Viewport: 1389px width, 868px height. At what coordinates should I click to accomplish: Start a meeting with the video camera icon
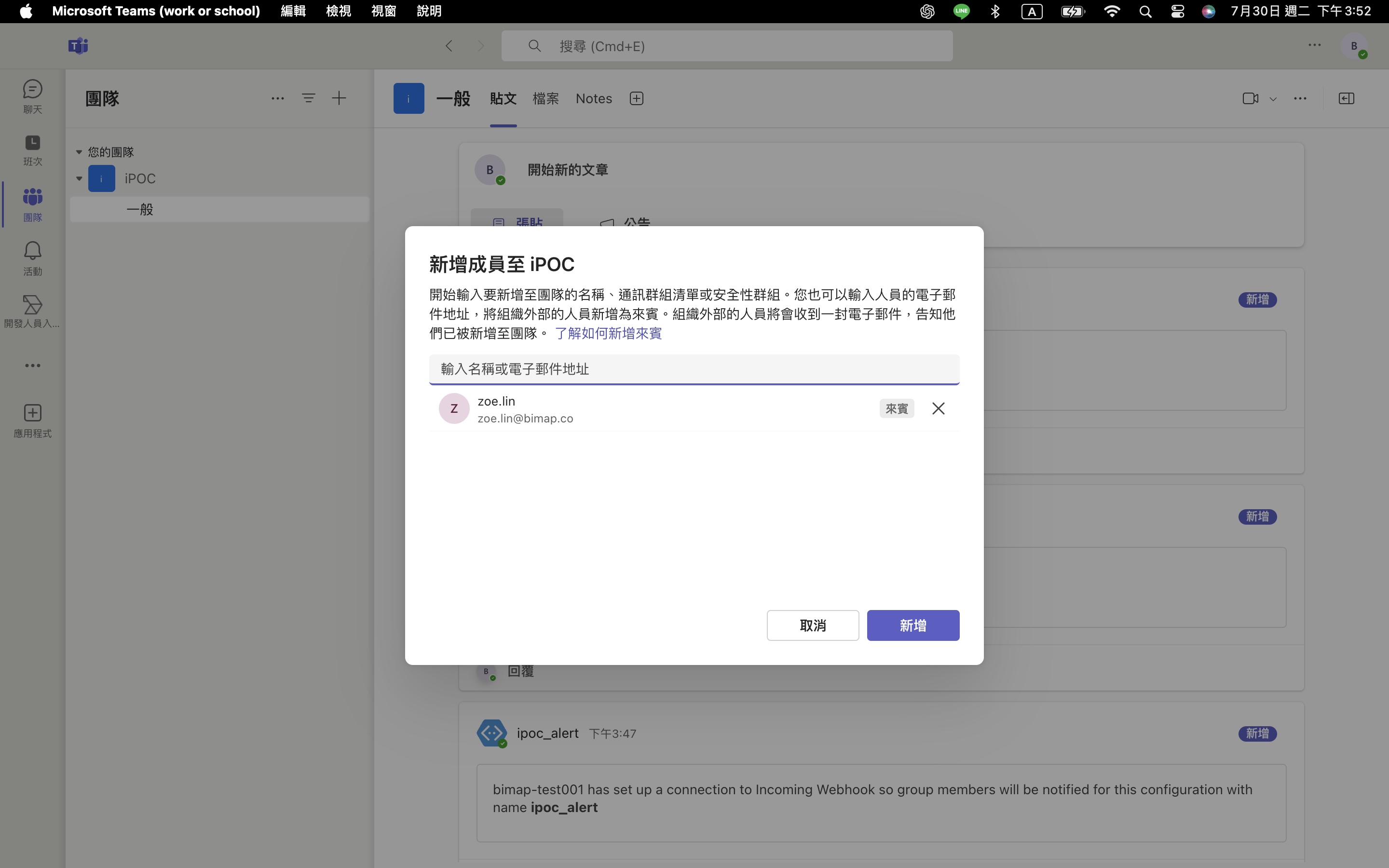(x=1250, y=99)
